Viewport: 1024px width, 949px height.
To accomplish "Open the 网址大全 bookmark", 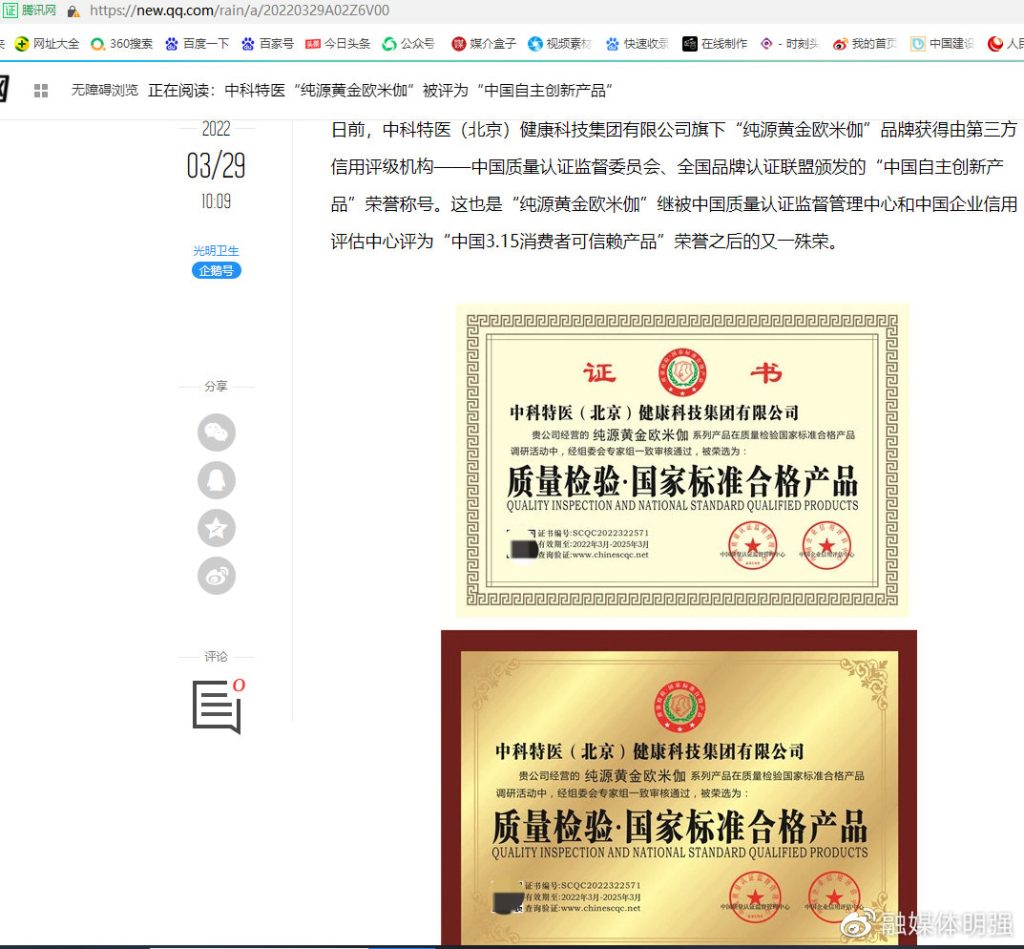I will click(x=47, y=44).
